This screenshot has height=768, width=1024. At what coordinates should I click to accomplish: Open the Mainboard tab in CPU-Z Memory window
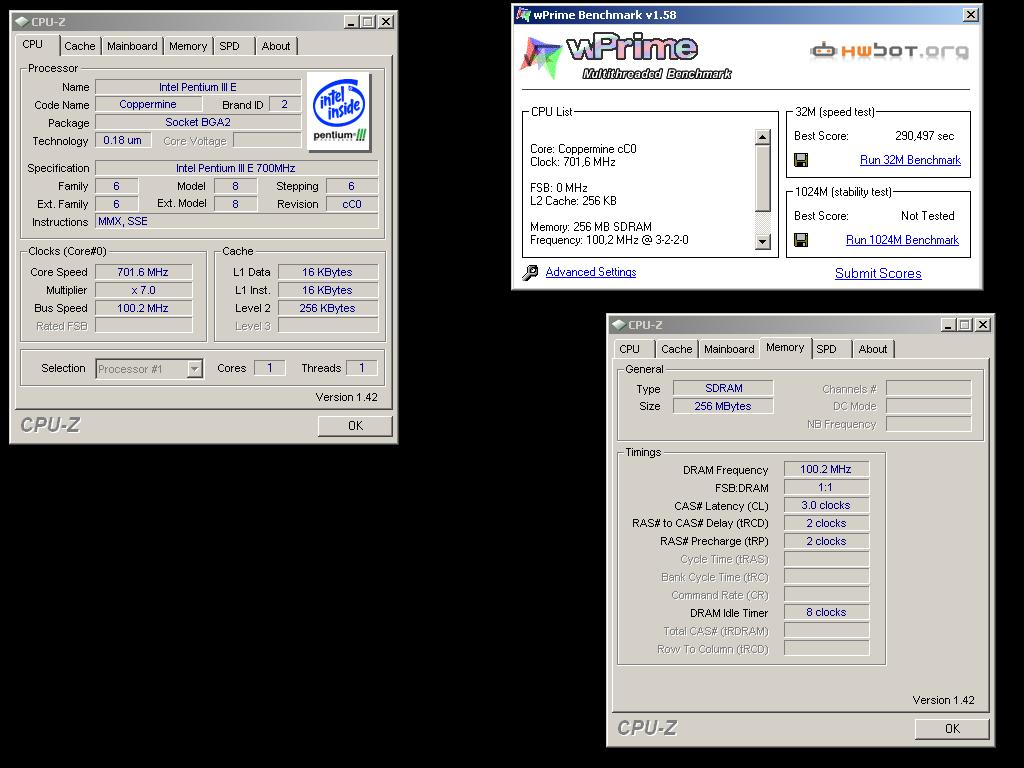click(x=729, y=349)
